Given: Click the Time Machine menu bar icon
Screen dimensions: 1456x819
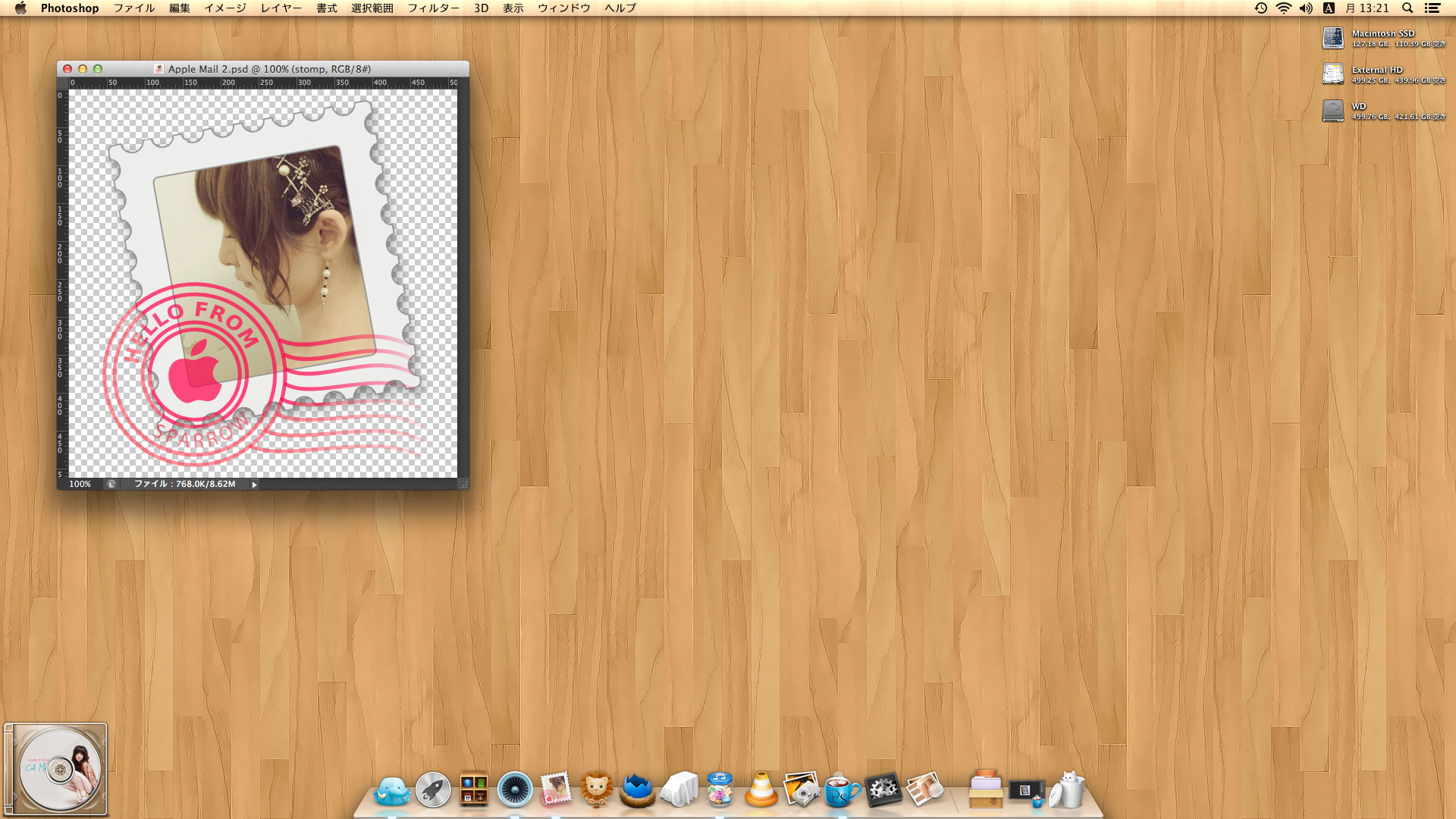Looking at the screenshot, I should [1261, 8].
